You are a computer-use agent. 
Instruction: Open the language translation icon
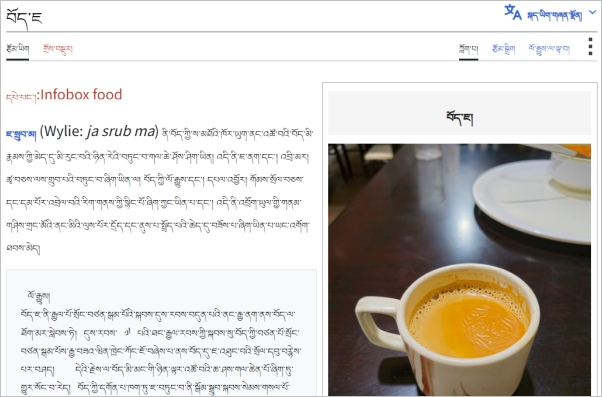(x=513, y=13)
